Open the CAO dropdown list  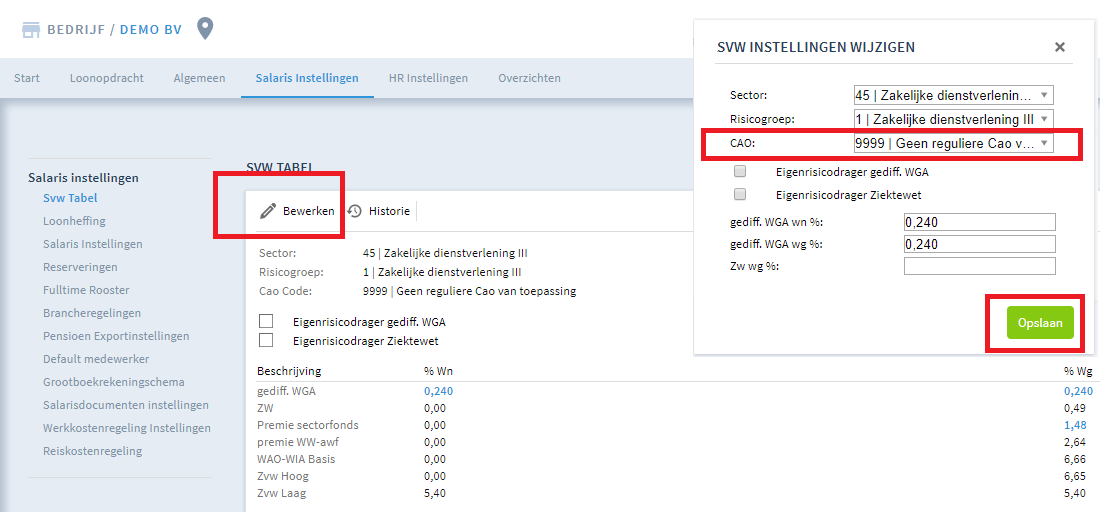tap(953, 143)
